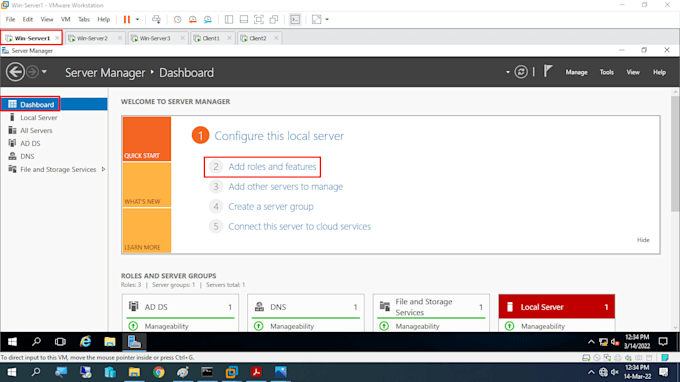This screenshot has width=680, height=382.
Task: Open VMware File menu
Action: coord(10,20)
